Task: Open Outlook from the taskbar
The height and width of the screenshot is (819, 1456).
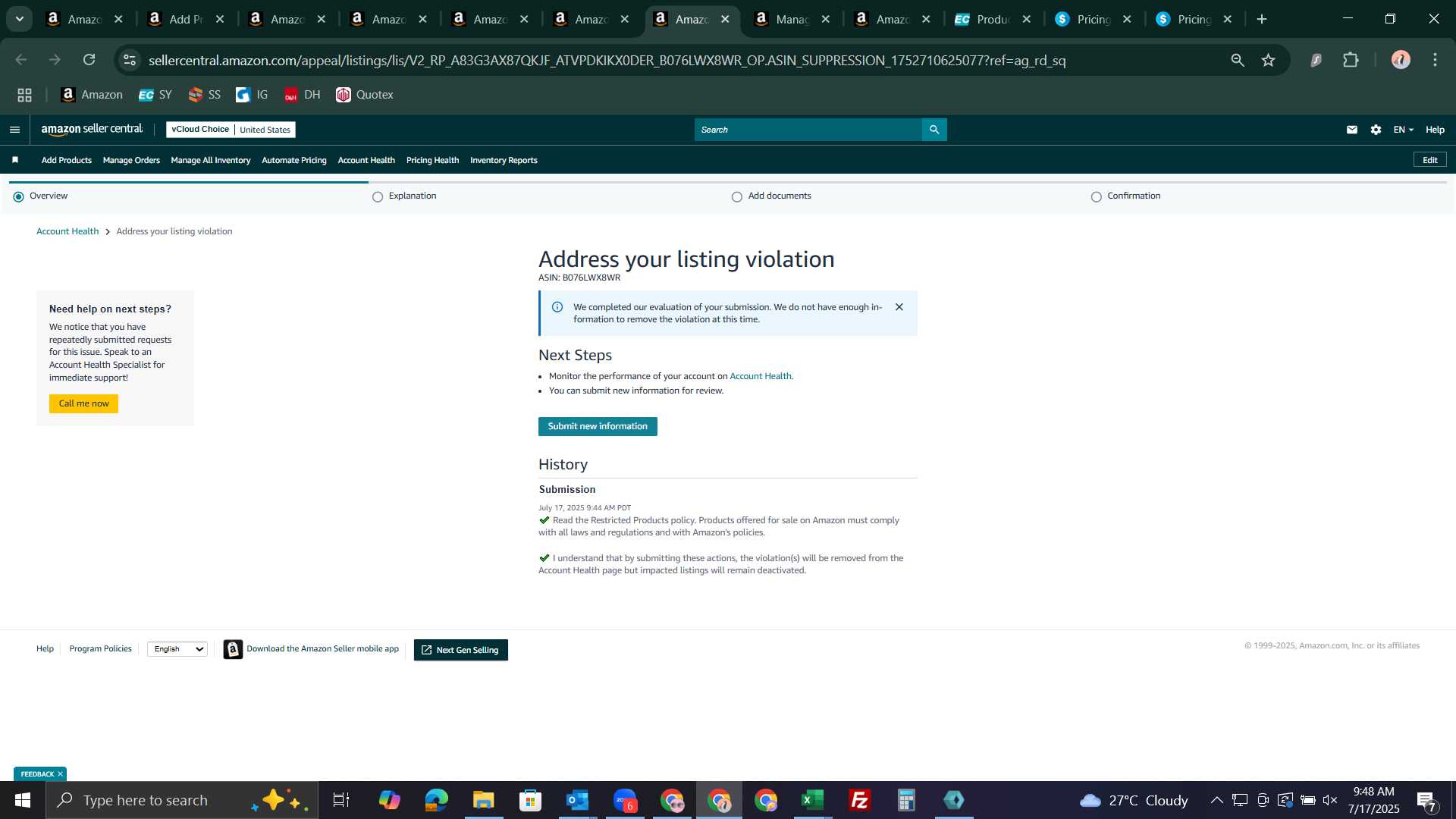Action: coord(577,800)
